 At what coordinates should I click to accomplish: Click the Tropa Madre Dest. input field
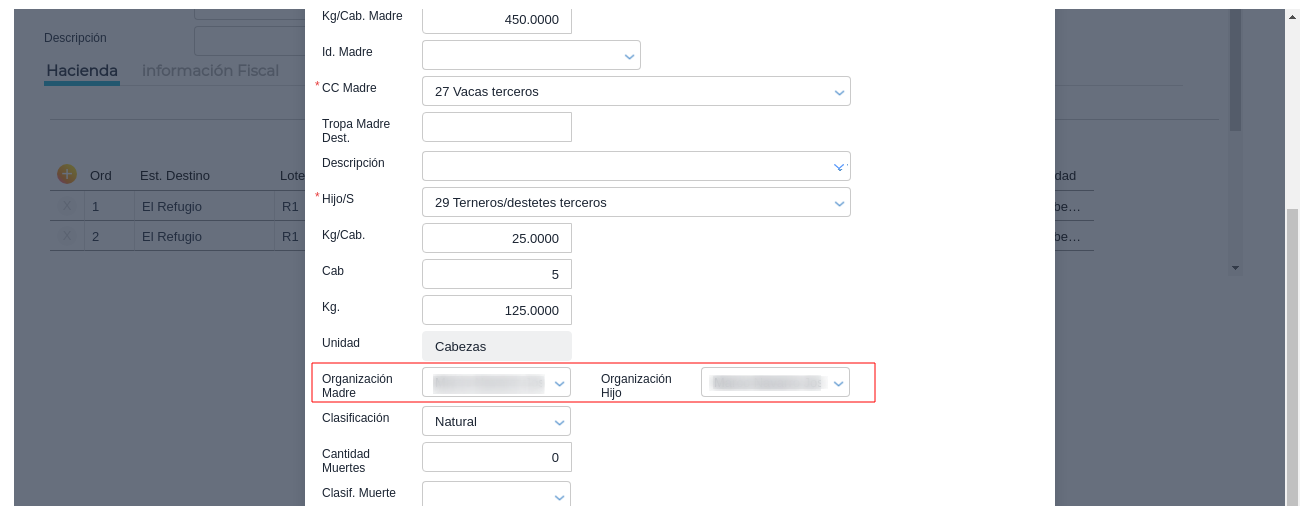point(497,127)
